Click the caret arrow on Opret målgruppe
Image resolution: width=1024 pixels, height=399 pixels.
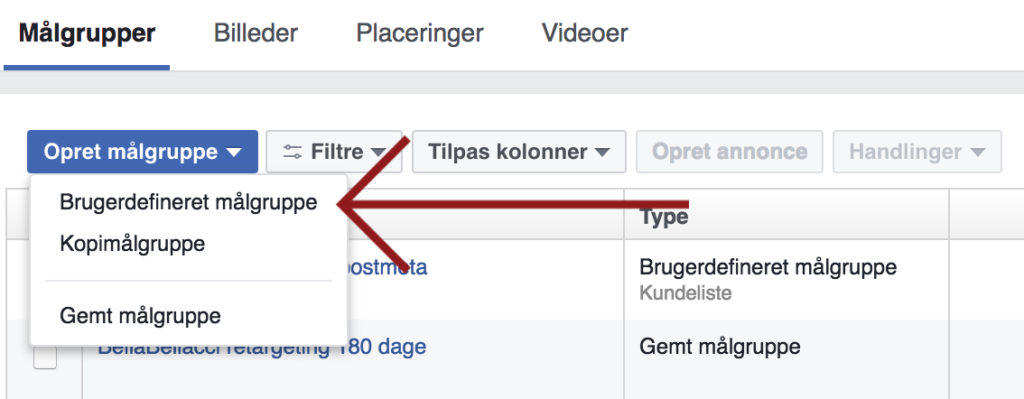(234, 152)
